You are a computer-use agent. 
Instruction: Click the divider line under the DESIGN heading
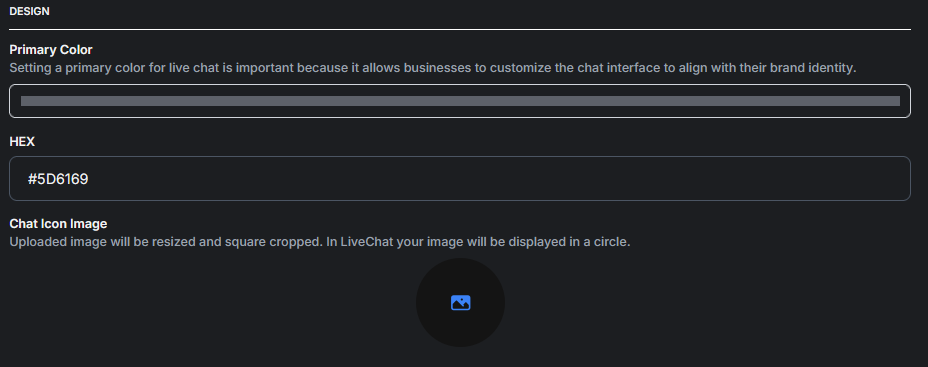[460, 29]
